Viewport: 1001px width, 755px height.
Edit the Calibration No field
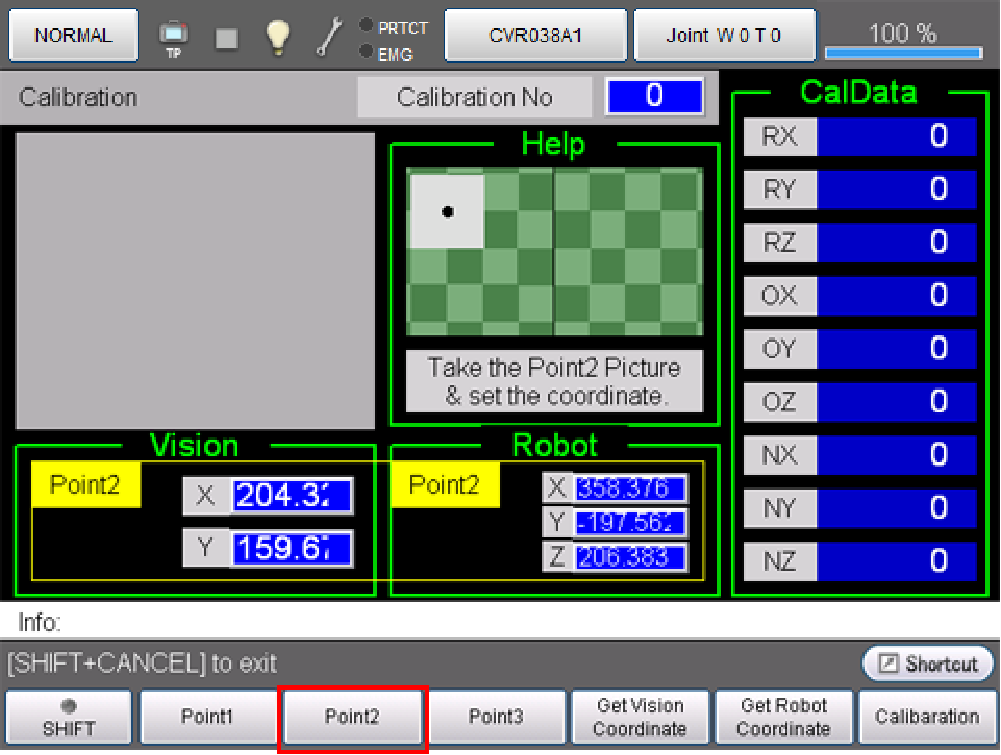click(x=653, y=96)
